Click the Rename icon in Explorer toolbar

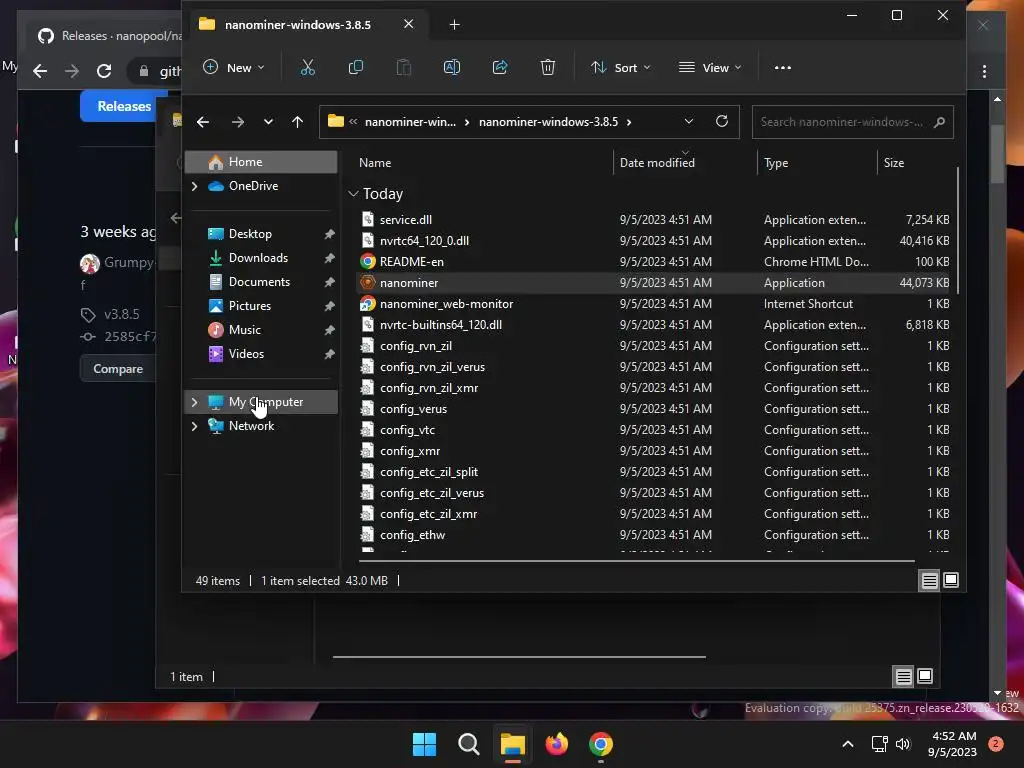(452, 67)
